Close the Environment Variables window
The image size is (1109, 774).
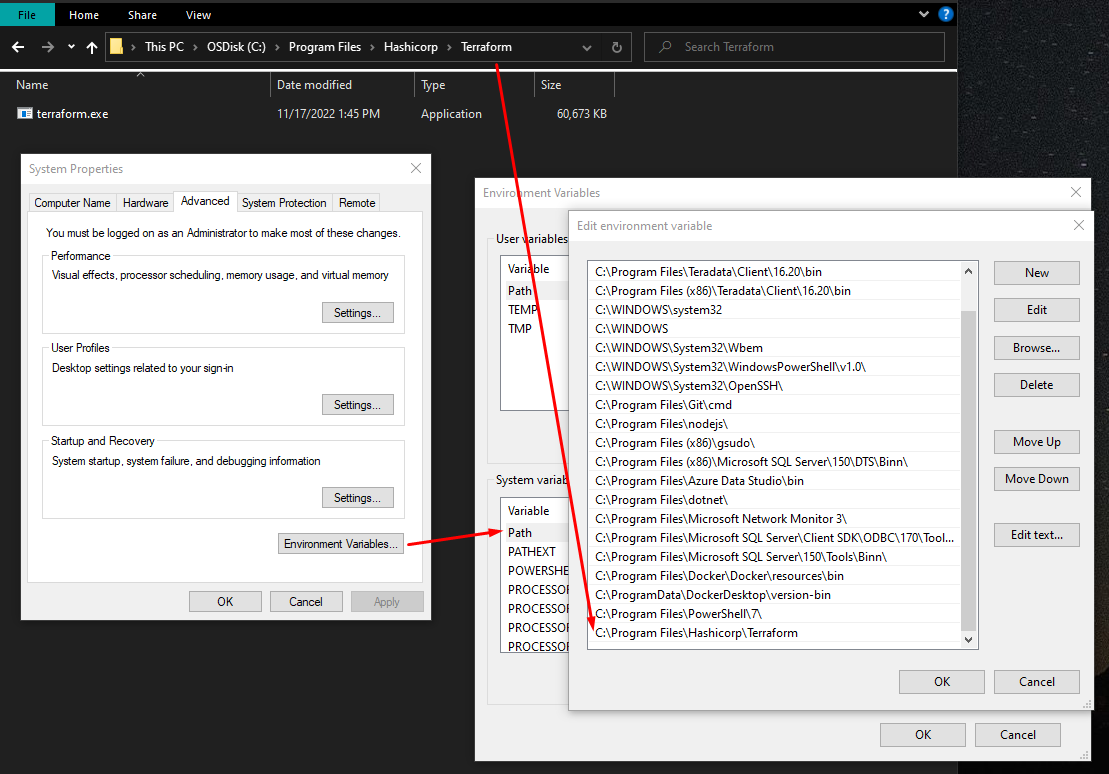pyautogui.click(x=1076, y=192)
